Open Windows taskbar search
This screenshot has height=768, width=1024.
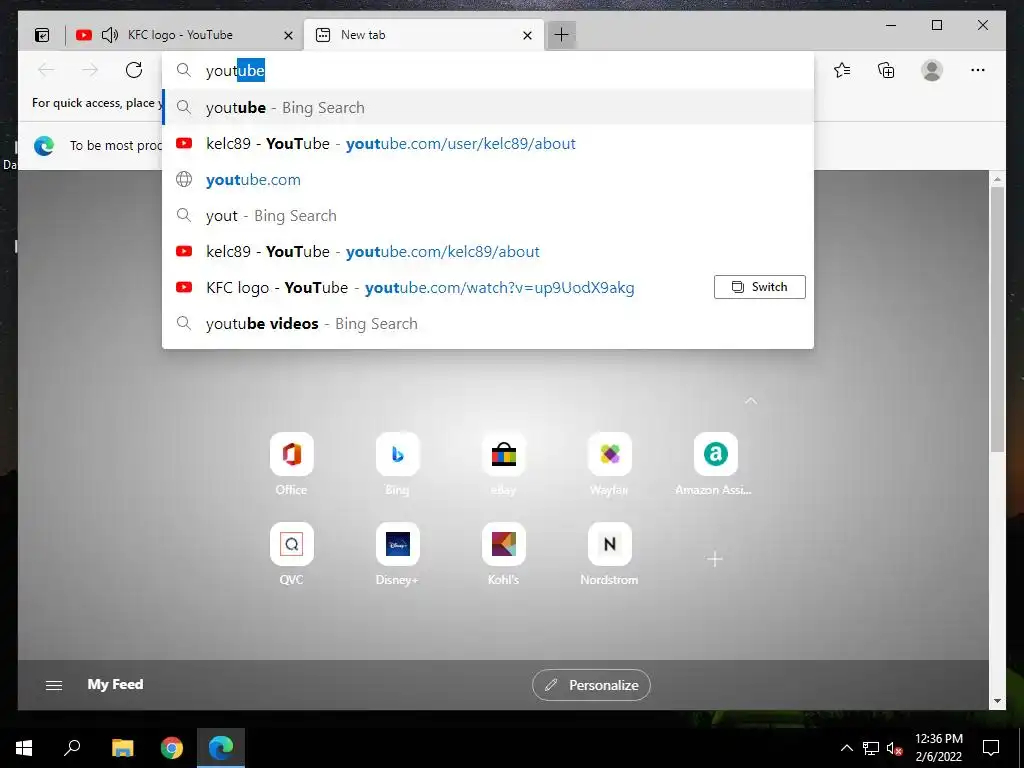72,748
